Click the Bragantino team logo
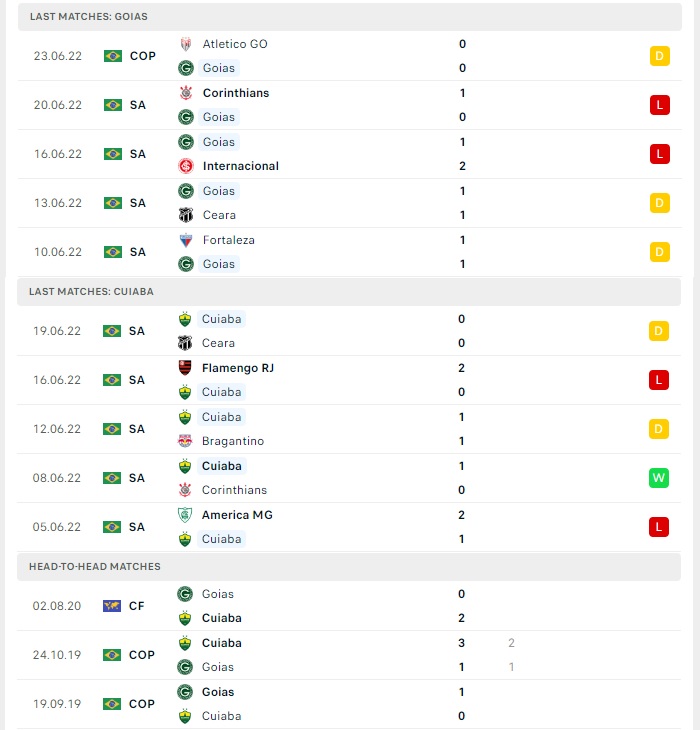Screen dimensions: 700x730 tap(185, 441)
